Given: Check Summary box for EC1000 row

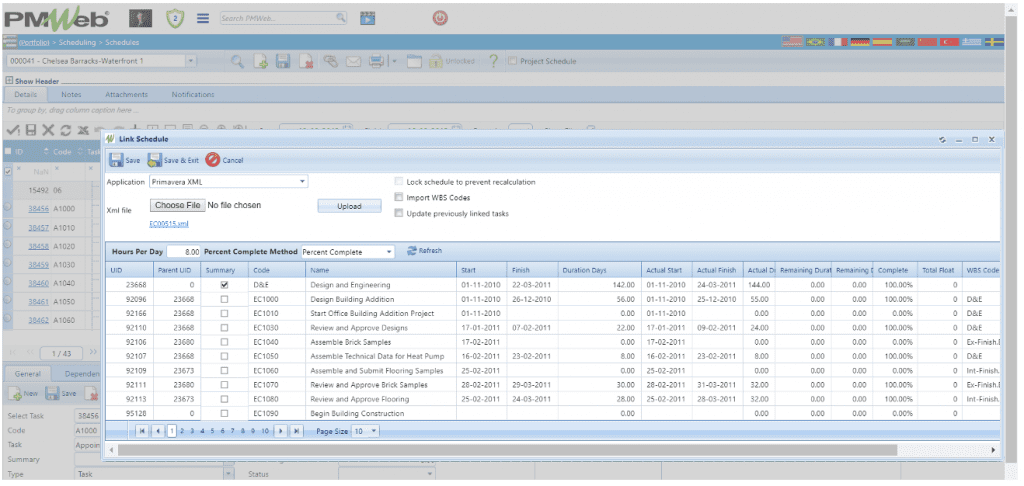Looking at the screenshot, I should [225, 299].
